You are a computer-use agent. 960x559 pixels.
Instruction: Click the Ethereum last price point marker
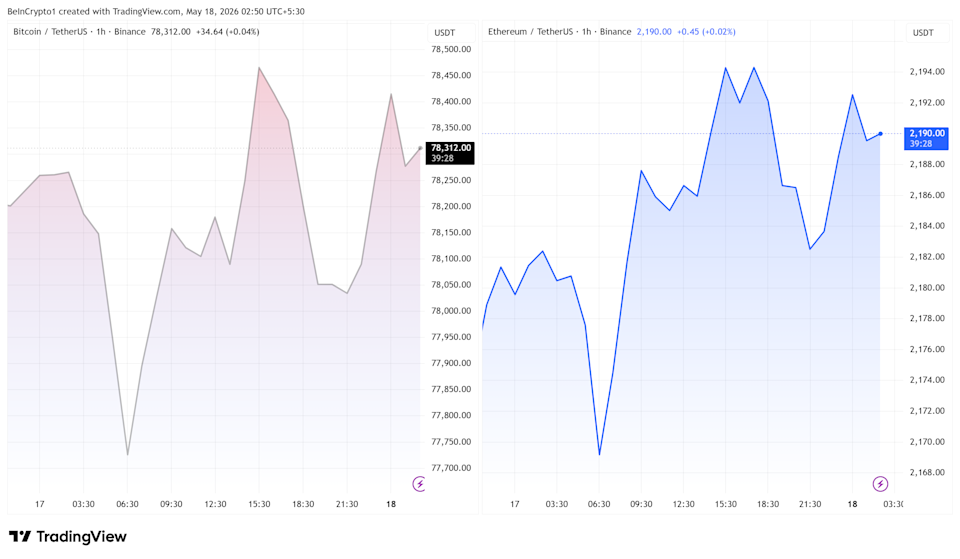pyautogui.click(x=880, y=133)
